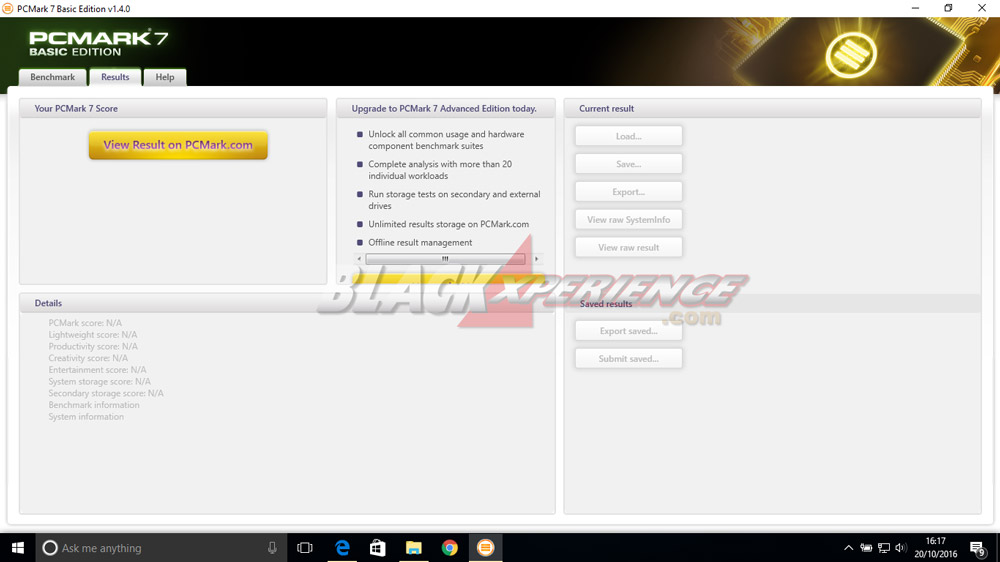Select 'Lightweight score: N/A' line

pyautogui.click(x=92, y=334)
